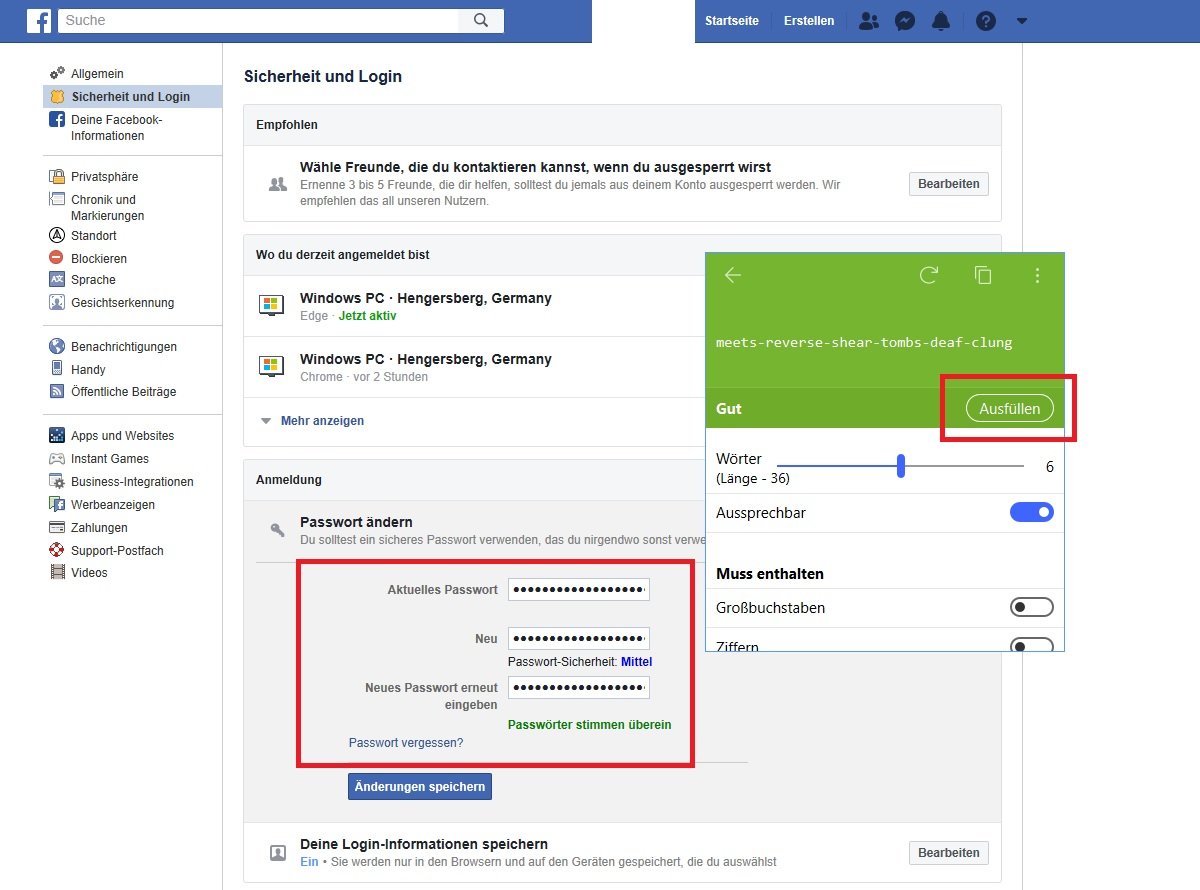The width and height of the screenshot is (1200, 890).
Task: Click the Sprache language icon
Action: coord(57,280)
